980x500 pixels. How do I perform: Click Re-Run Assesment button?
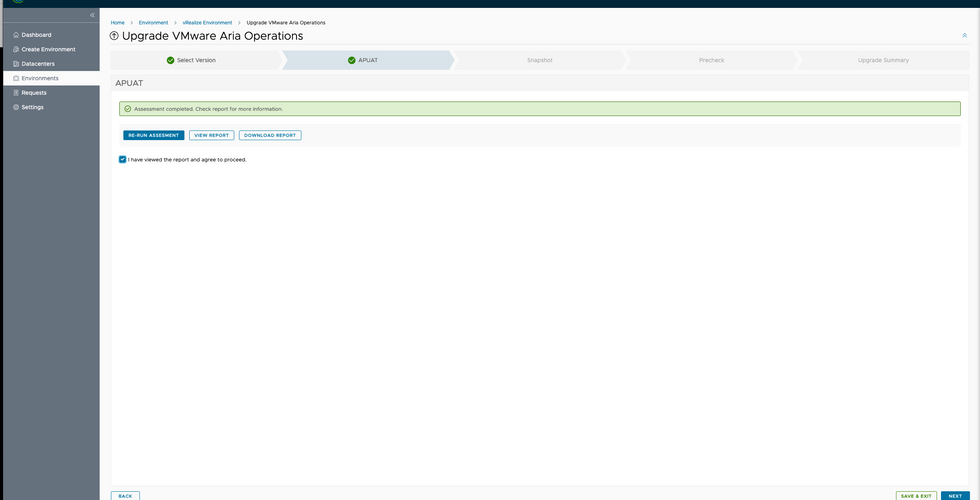pos(154,135)
